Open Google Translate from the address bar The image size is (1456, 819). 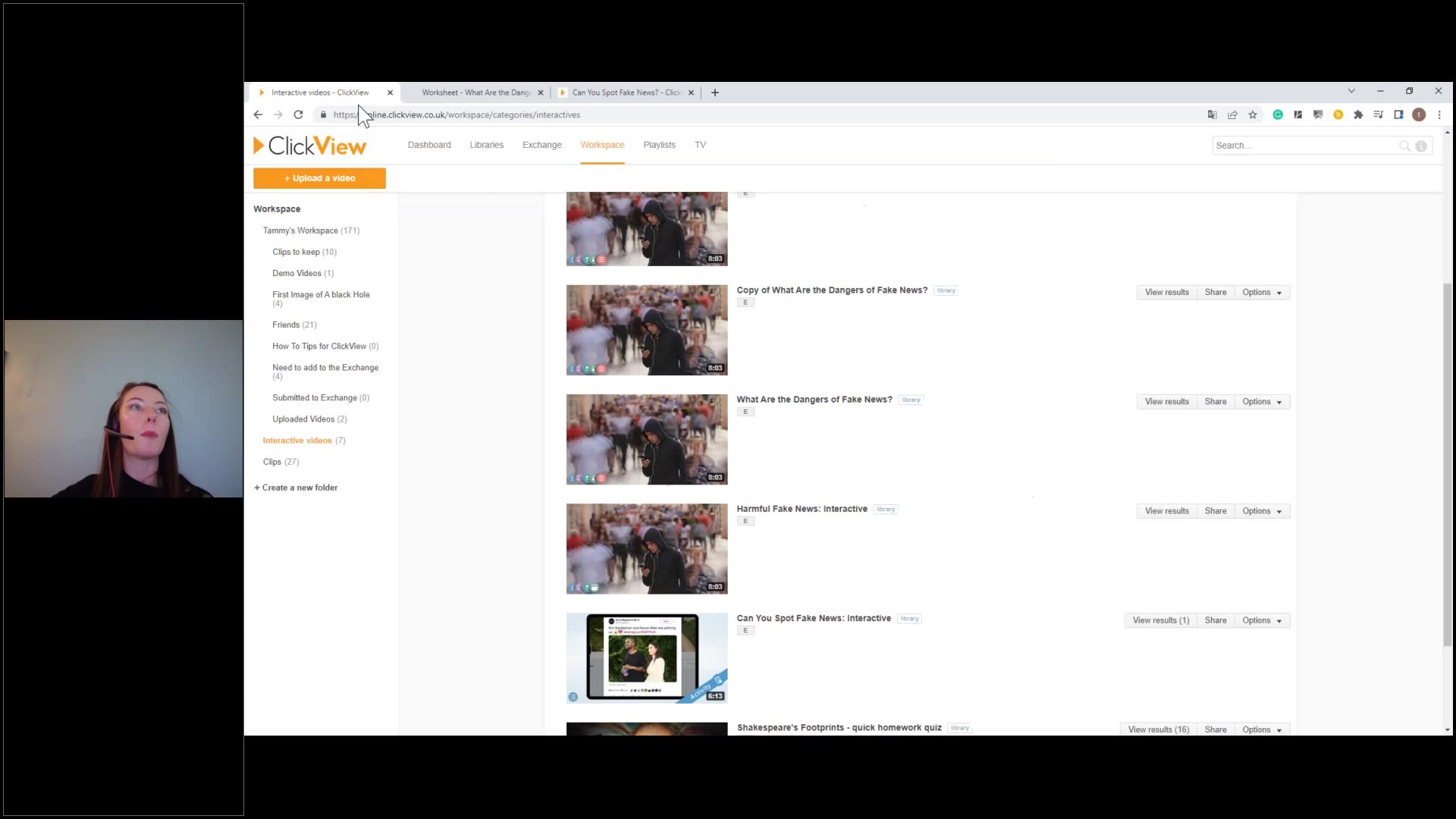tap(1213, 115)
